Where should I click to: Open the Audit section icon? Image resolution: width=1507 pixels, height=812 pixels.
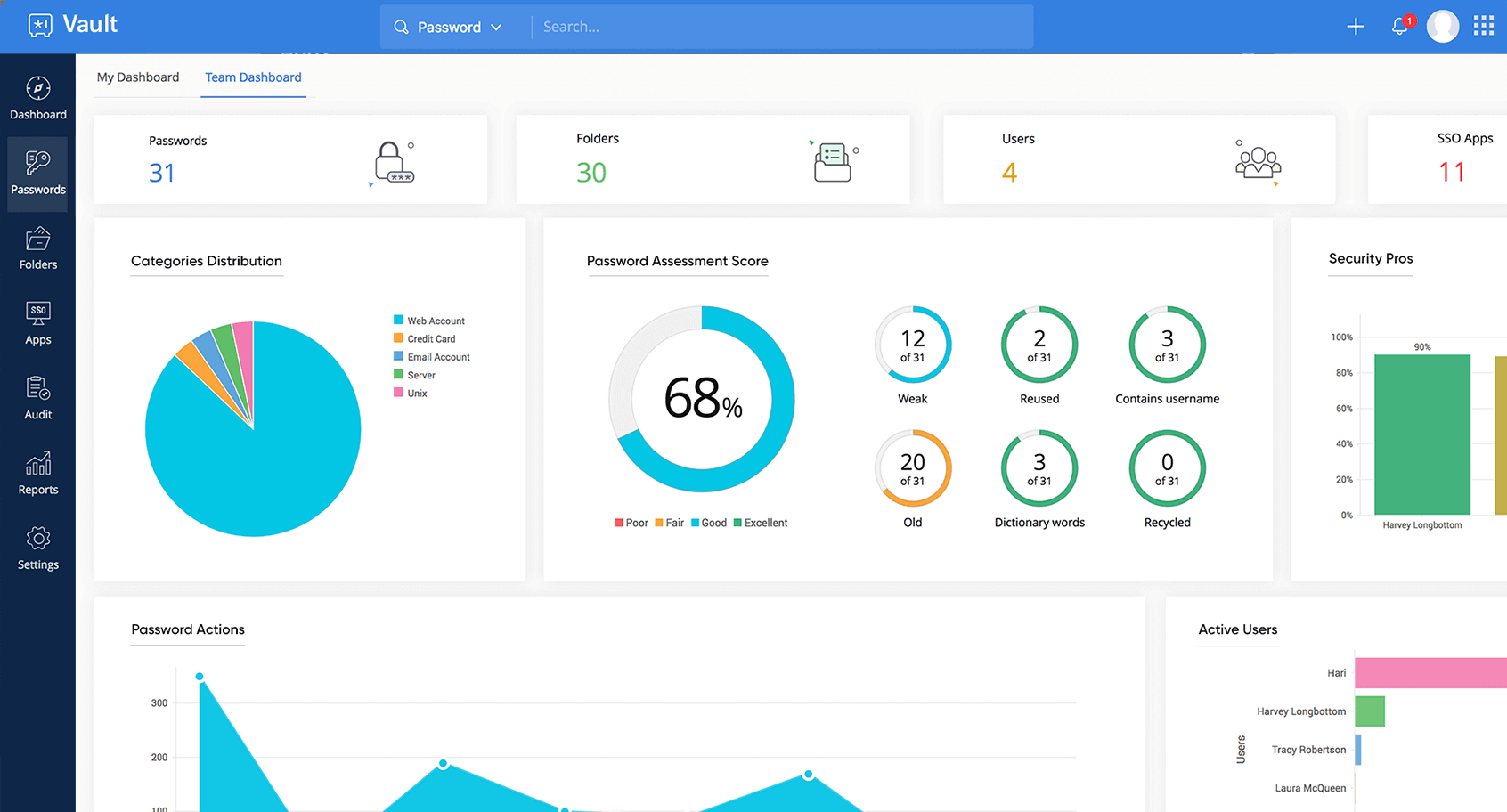point(37,389)
